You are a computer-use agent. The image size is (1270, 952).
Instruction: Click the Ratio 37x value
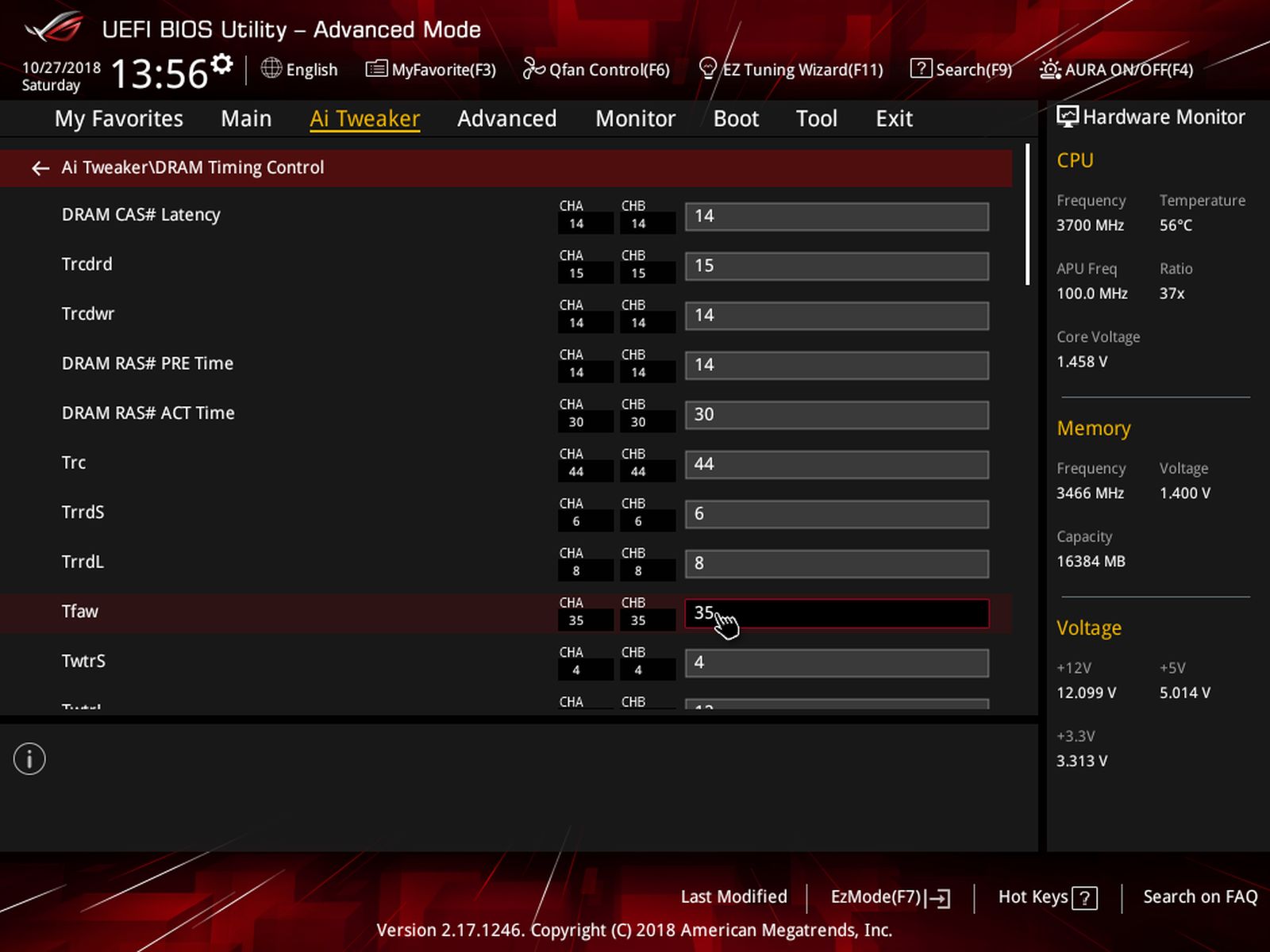point(1172,294)
